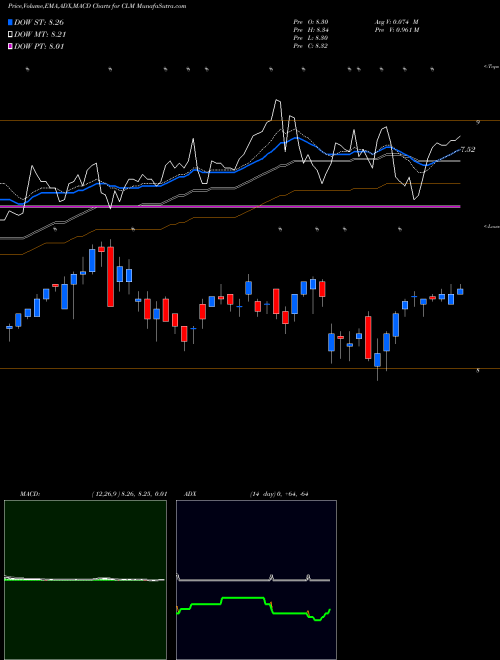Click the '<Lows' marker label
Screen dimensions: 500x660
tap(491, 226)
